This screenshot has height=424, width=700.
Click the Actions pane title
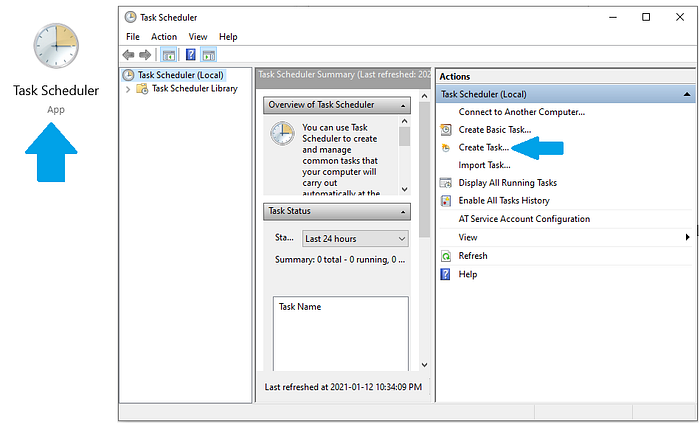pos(454,76)
